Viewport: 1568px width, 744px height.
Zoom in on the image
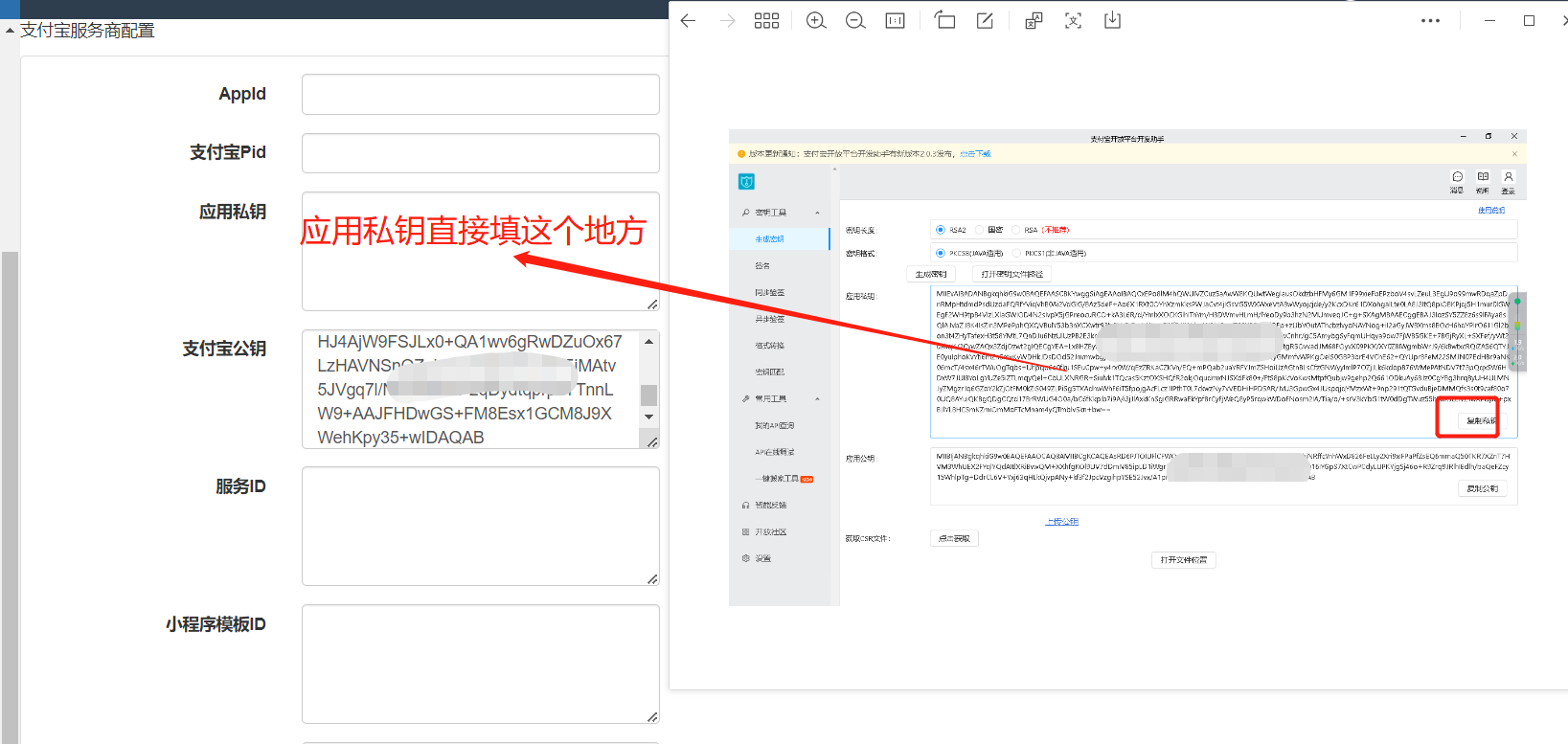816,21
